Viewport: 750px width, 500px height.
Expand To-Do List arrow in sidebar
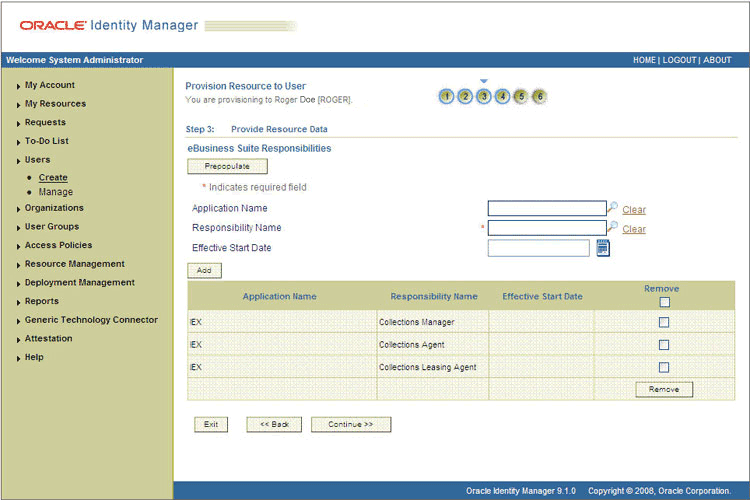coord(18,142)
